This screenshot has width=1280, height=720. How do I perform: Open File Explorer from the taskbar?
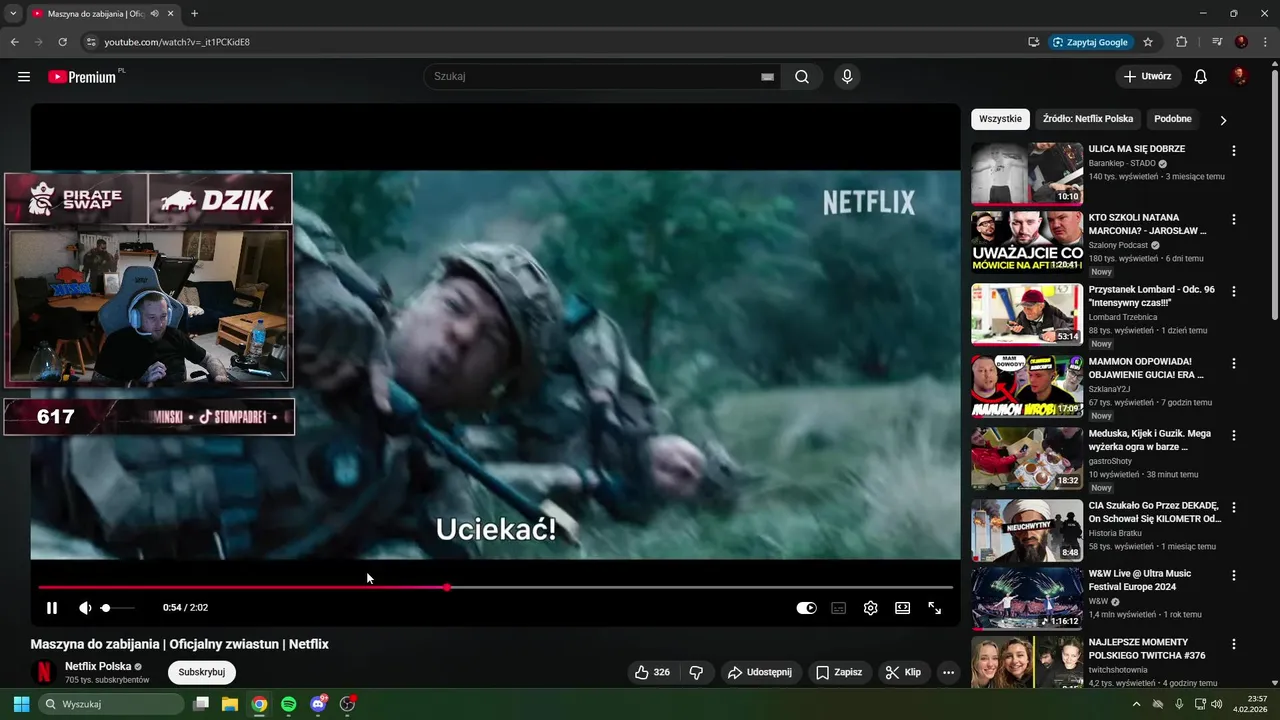(229, 704)
